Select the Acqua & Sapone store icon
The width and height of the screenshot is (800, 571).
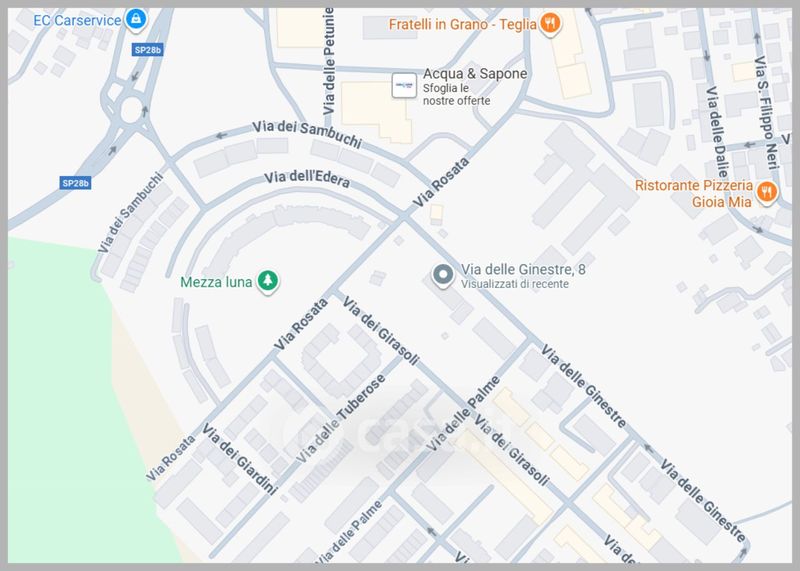coord(404,85)
